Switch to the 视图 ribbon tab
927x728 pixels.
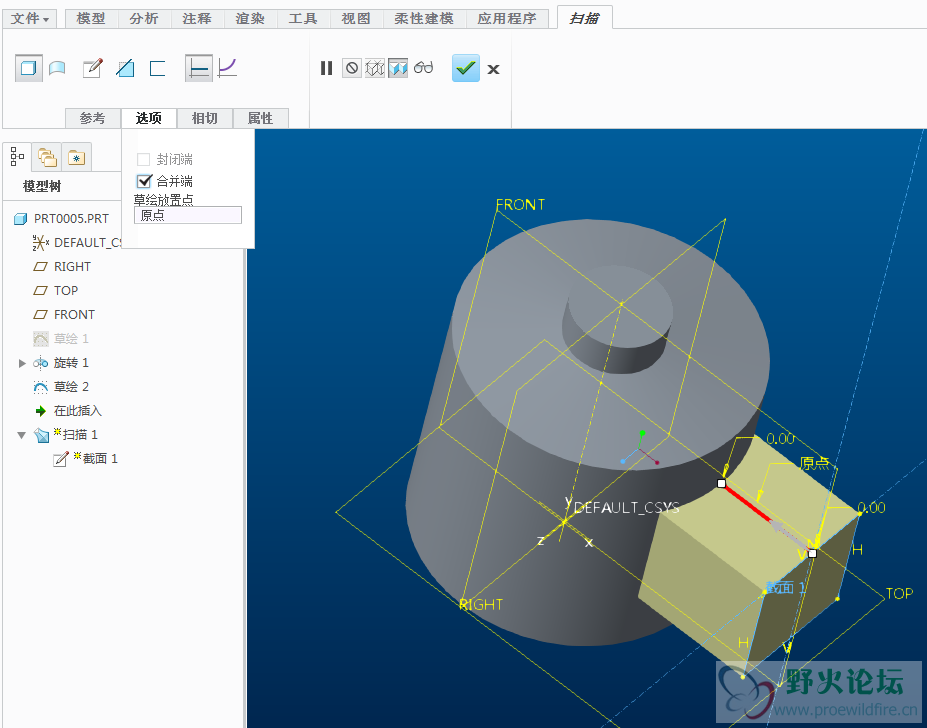356,19
